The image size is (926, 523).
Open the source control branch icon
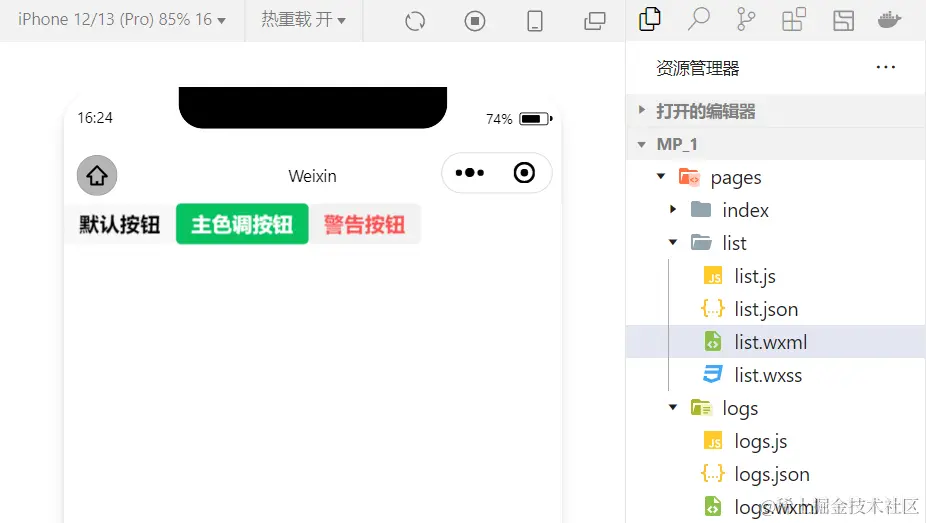click(746, 19)
